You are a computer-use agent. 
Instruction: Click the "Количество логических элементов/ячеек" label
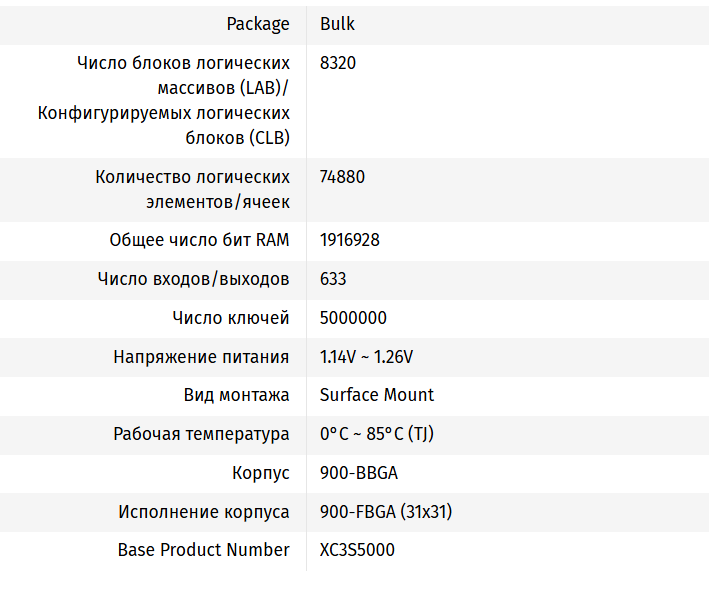193,189
